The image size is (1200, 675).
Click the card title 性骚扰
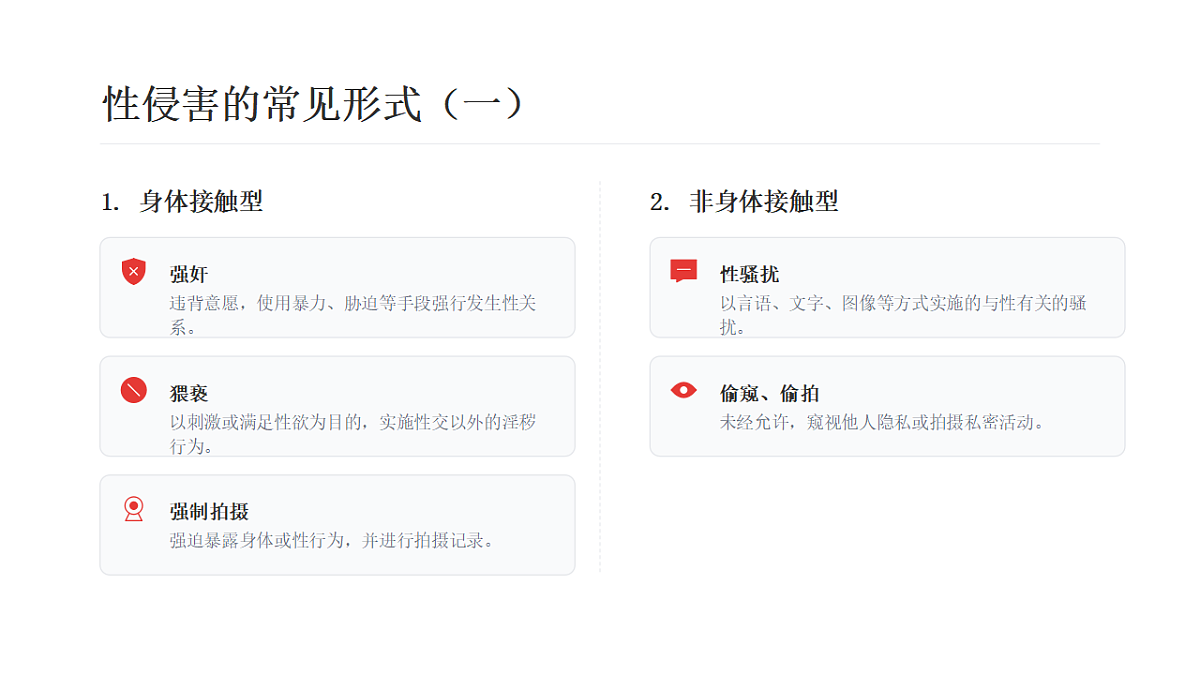pyautogui.click(x=749, y=274)
